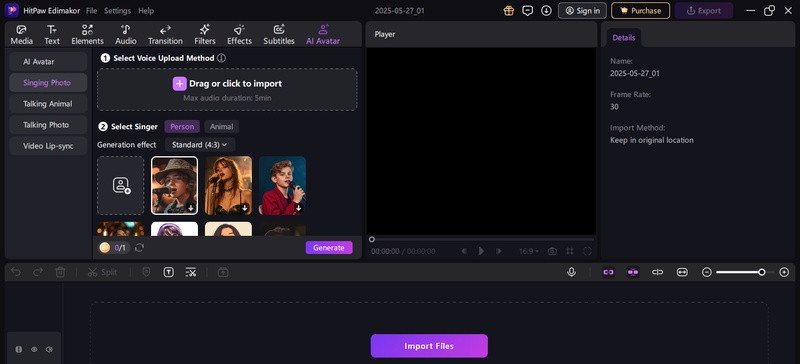The image size is (800, 364).
Task: Click the subtitle strikethrough tool icon
Action: [191, 272]
